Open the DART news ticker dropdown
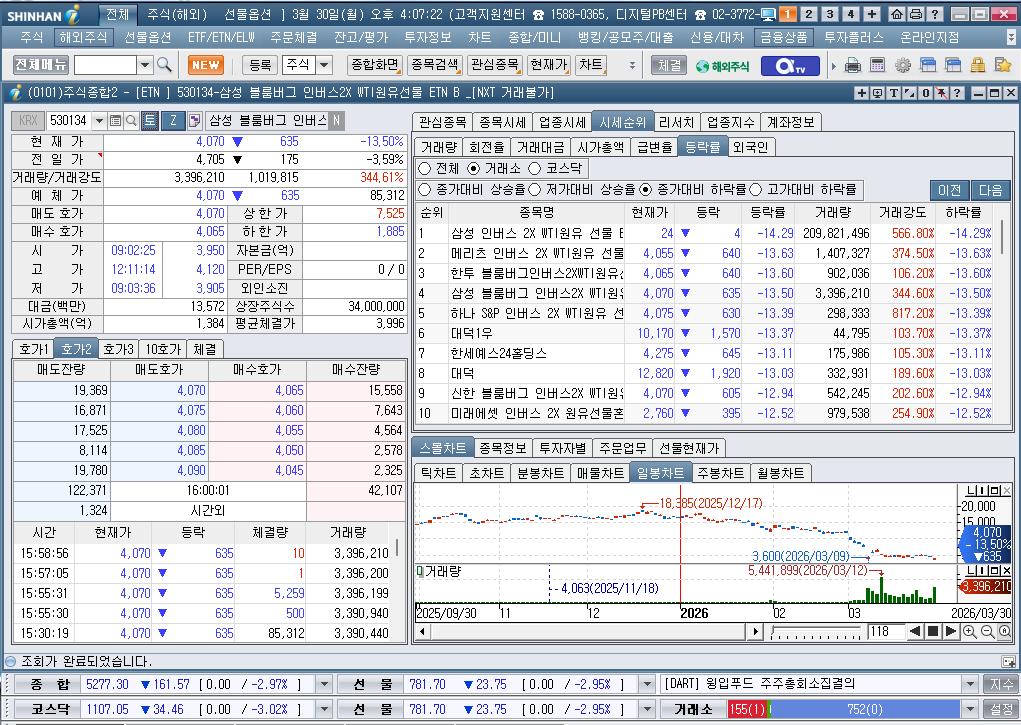Screen dimensions: 1021x725 pos(971,684)
